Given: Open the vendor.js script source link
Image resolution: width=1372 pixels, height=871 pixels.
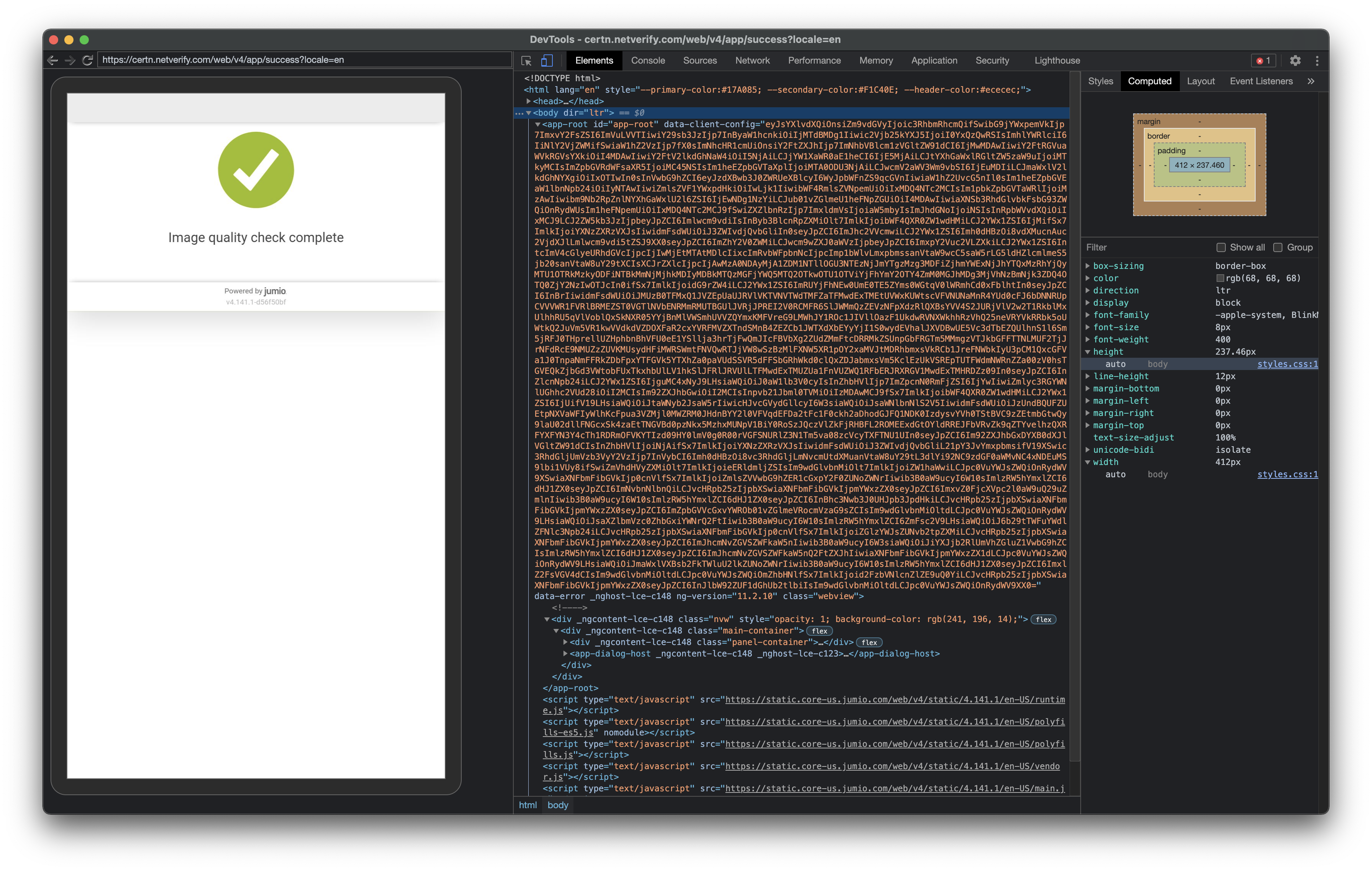Looking at the screenshot, I should (892, 766).
